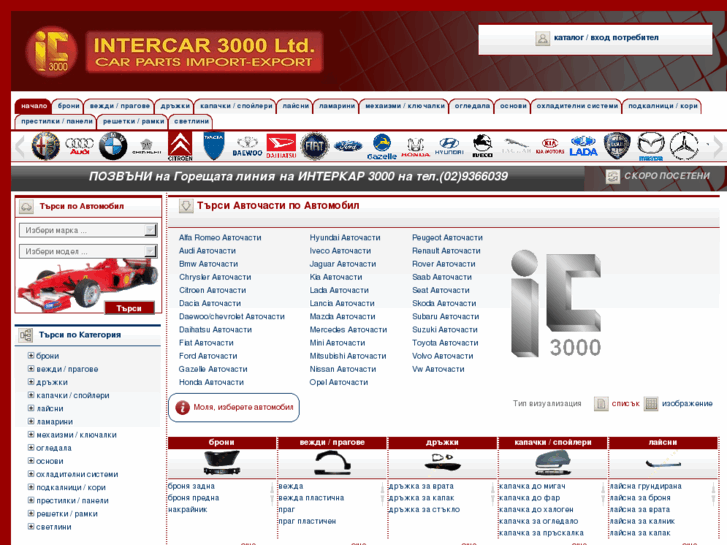This screenshot has width=727, height=545.
Task: Open the Избери модел dropdown
Action: (x=88, y=251)
